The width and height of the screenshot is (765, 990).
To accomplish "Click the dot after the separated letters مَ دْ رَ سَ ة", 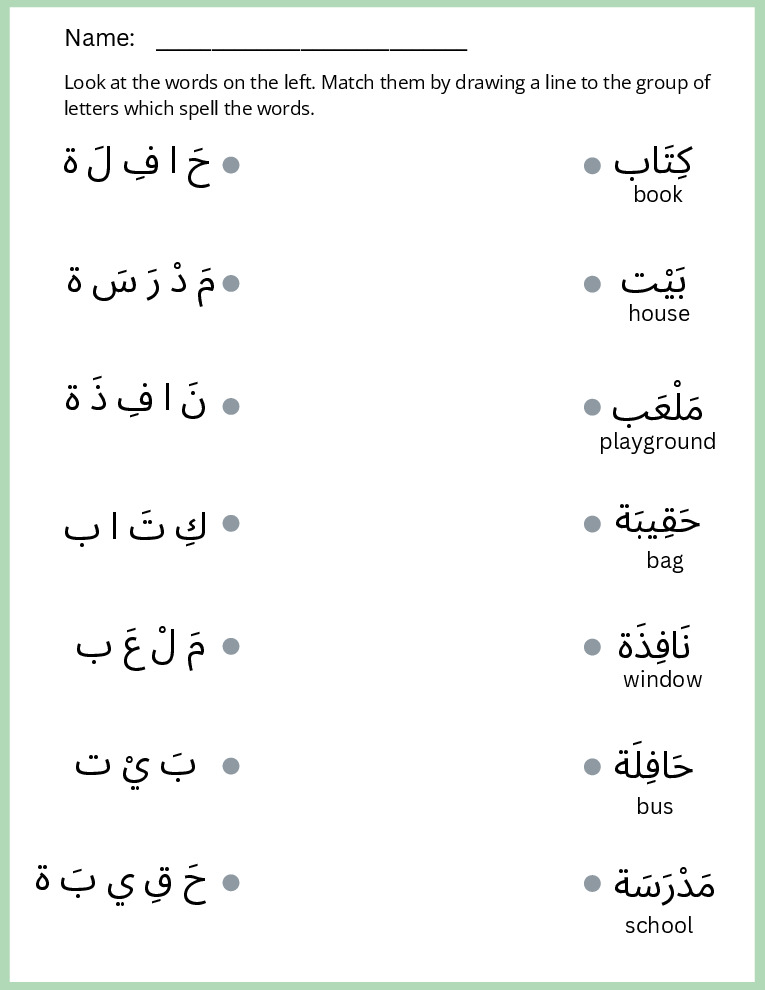I will [231, 284].
